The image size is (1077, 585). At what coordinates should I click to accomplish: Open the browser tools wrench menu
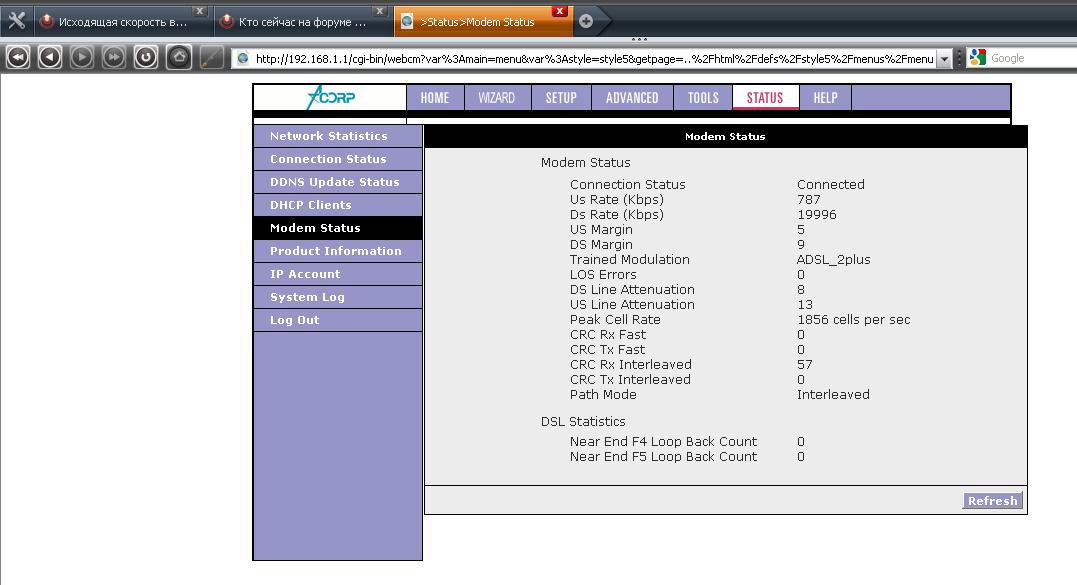[16, 21]
